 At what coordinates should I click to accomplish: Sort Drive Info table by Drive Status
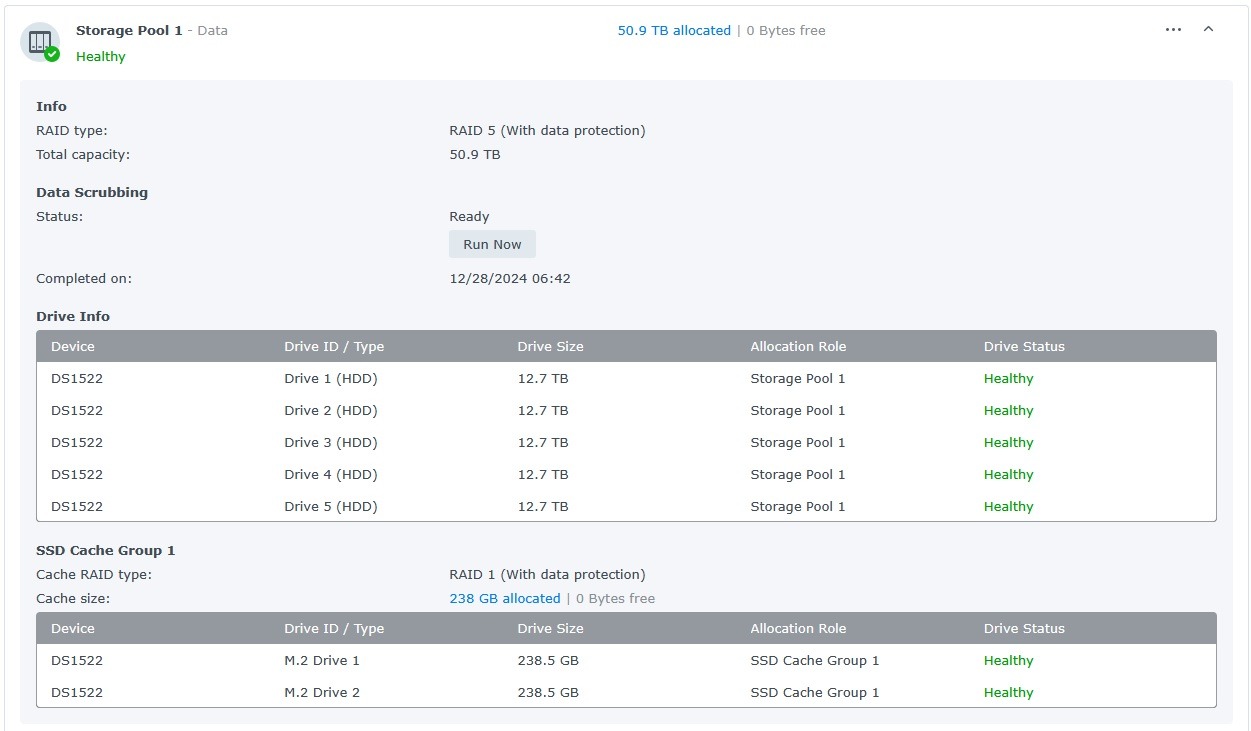tap(1024, 347)
